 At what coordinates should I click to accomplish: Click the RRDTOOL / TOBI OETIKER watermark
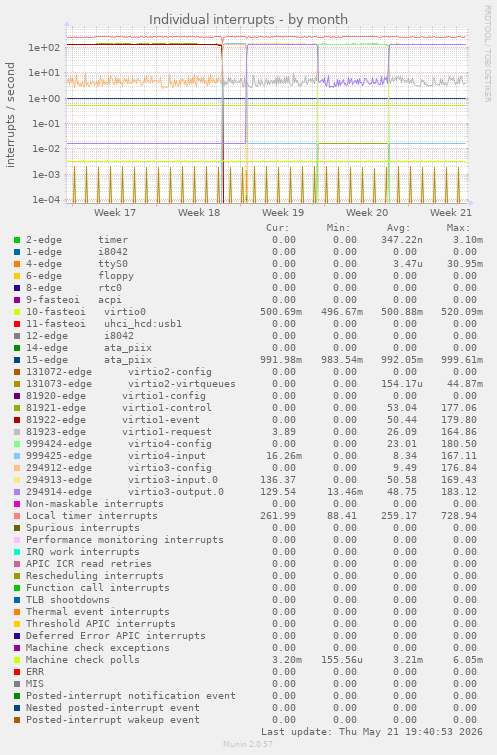pyautogui.click(x=487, y=53)
